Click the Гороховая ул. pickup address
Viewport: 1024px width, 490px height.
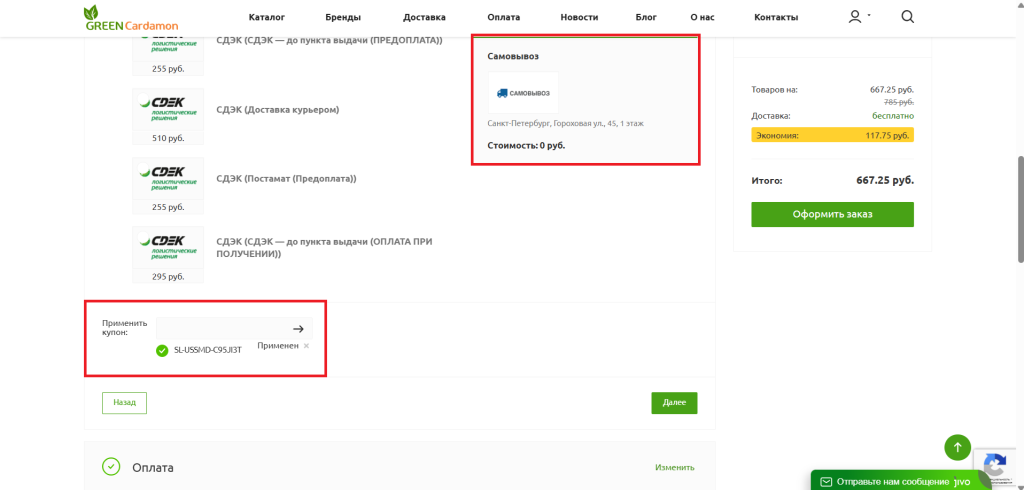pos(566,123)
